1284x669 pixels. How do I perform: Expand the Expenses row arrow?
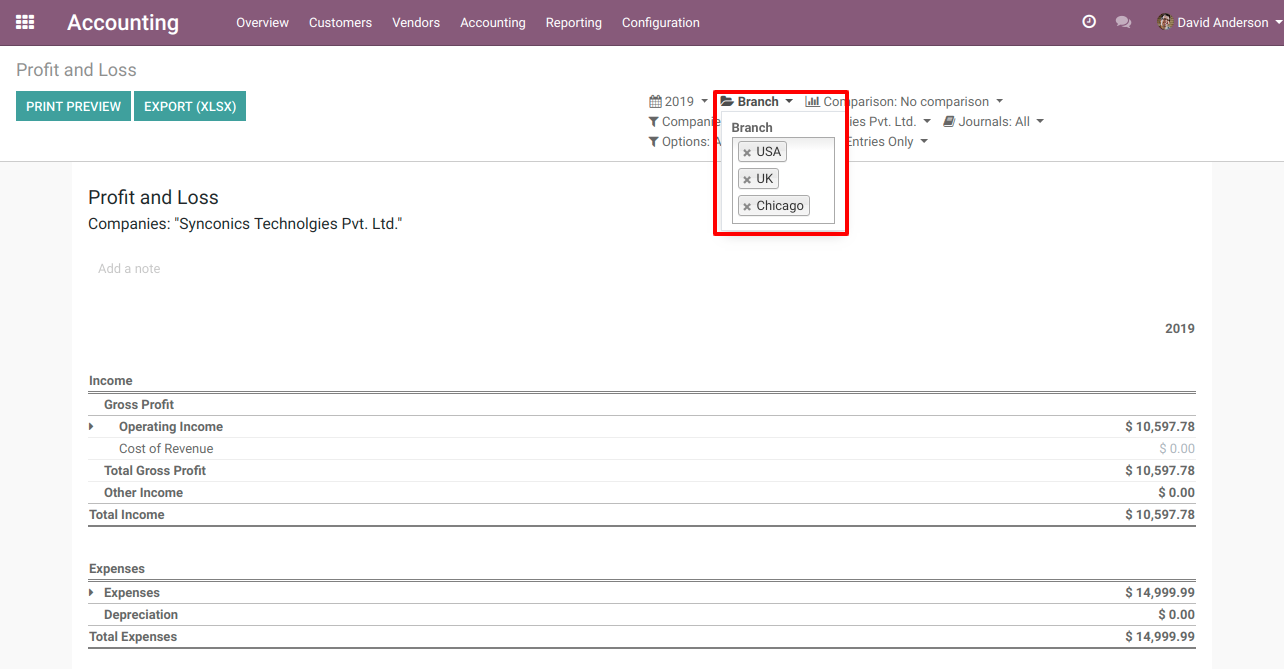(x=92, y=593)
